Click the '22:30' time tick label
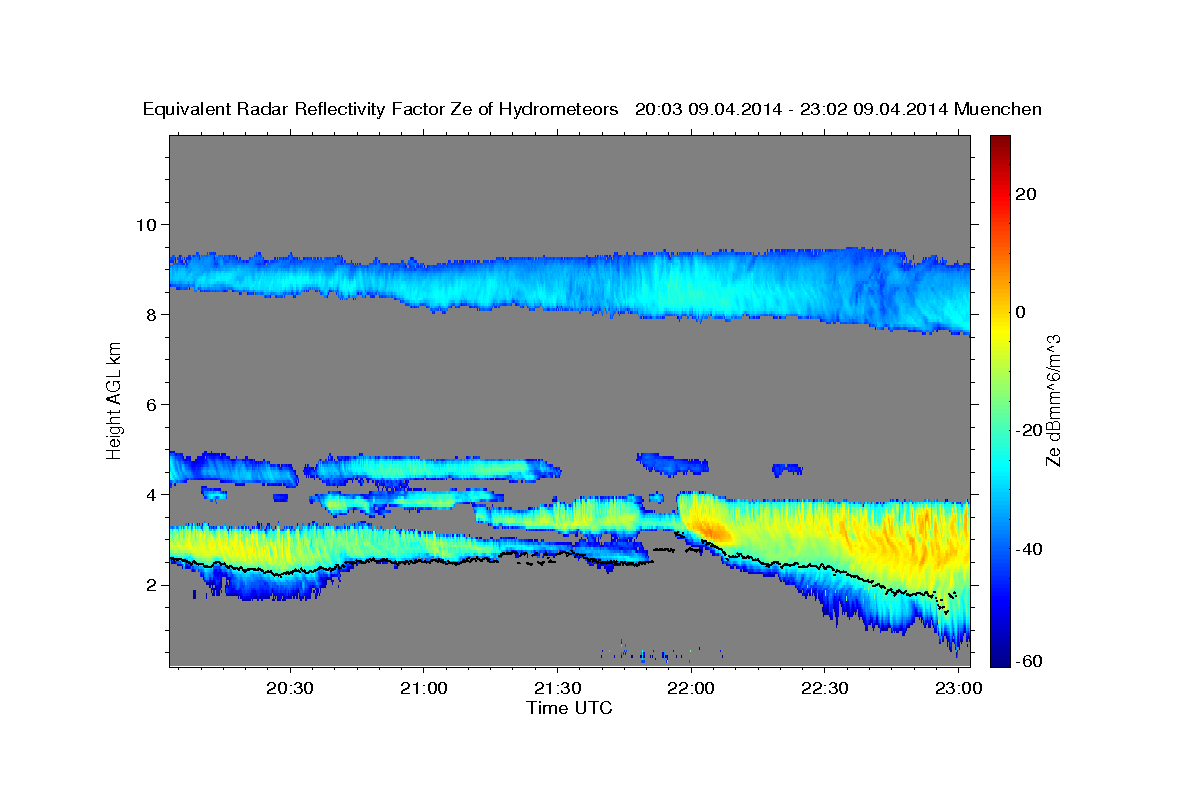The width and height of the screenshot is (1200, 800). pos(824,689)
